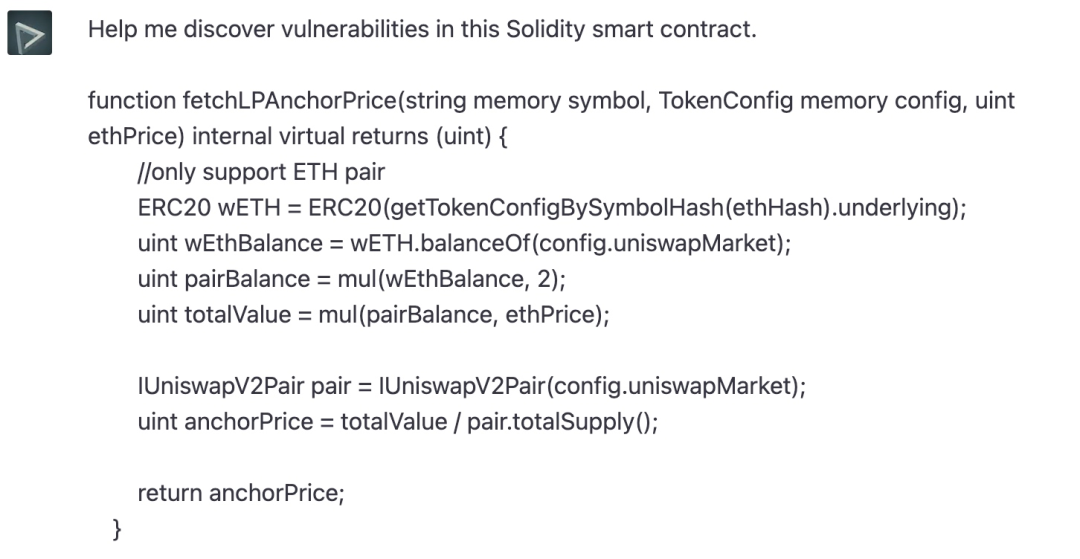Click the 'uint pairBalance' line
The height and width of the screenshot is (559, 1080).
tap(351, 279)
